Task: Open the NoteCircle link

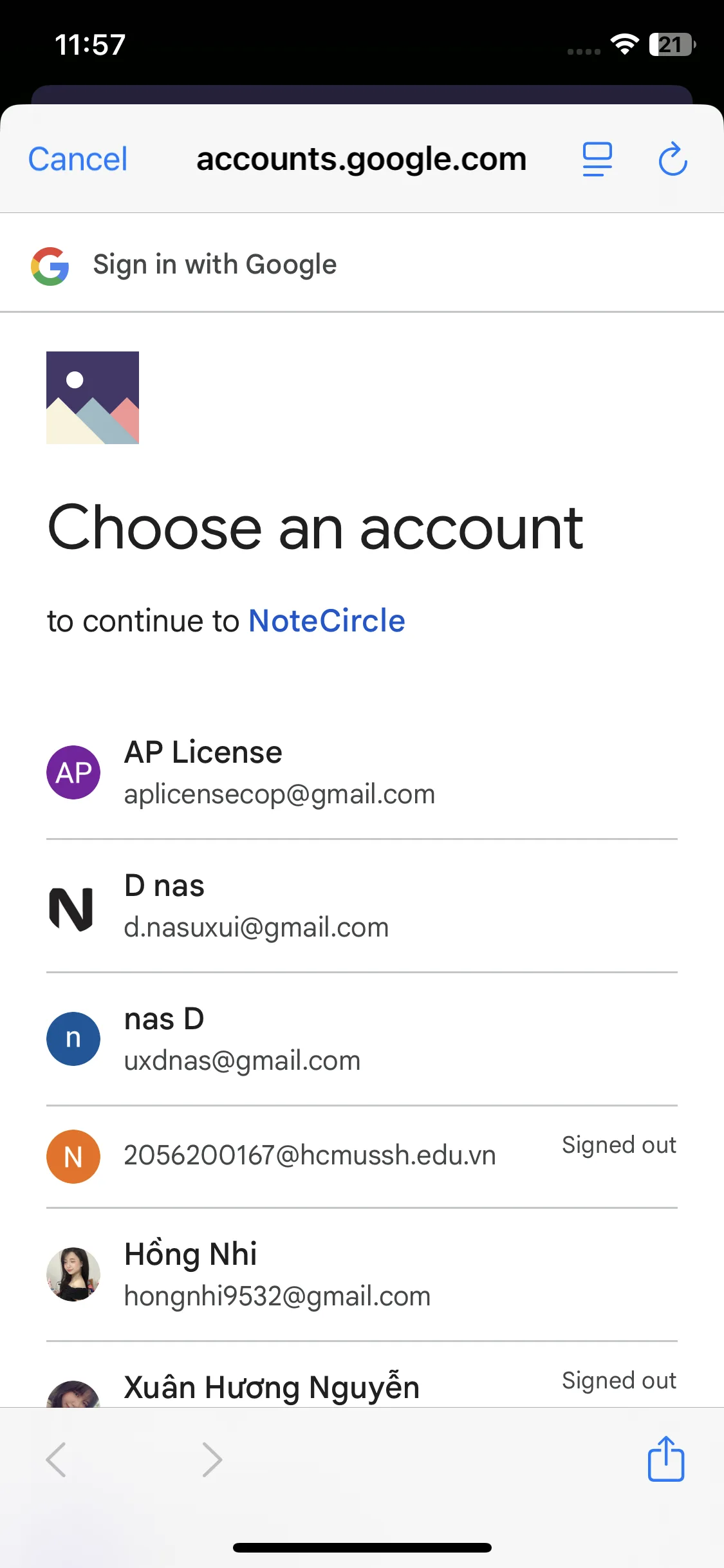Action: [327, 621]
